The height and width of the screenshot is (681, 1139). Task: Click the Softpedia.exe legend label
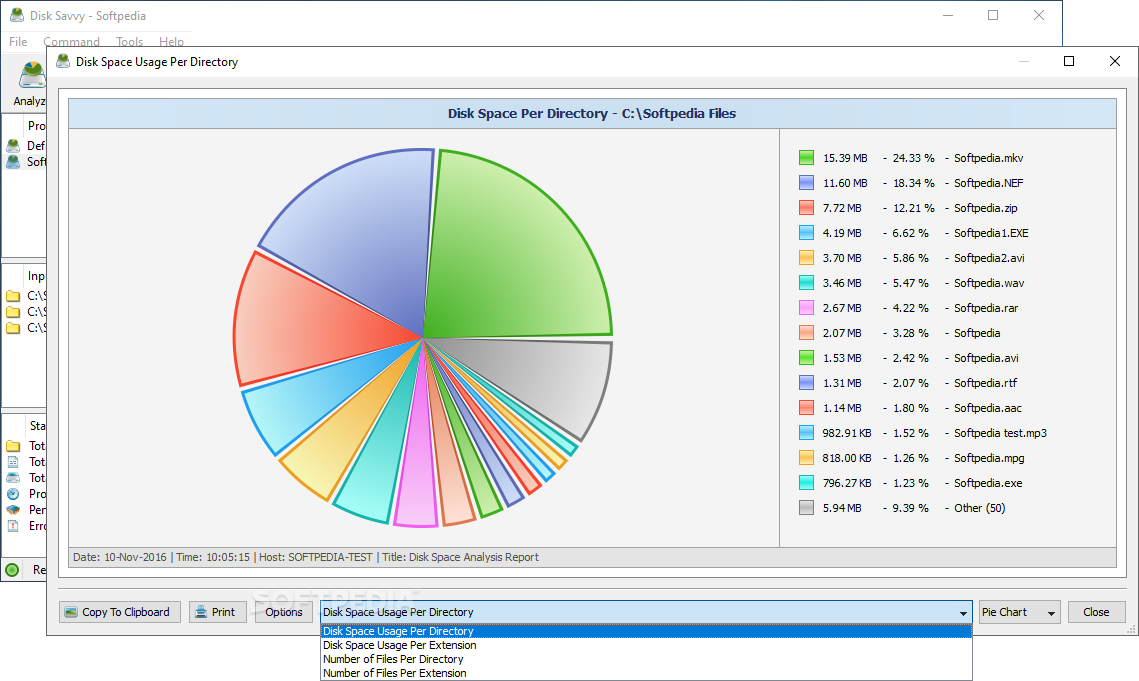tap(988, 483)
